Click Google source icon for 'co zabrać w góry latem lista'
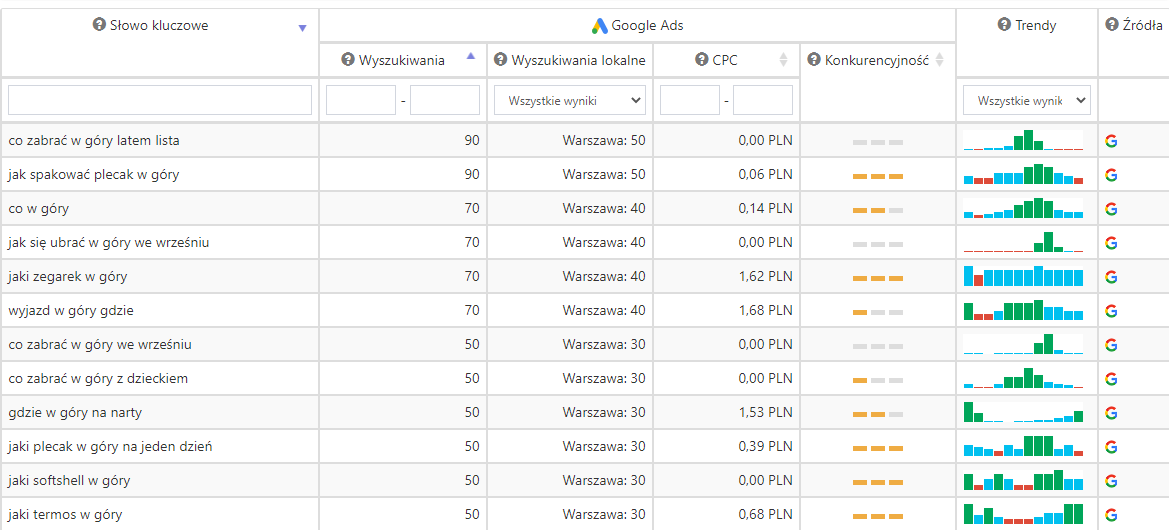 coord(1111,141)
